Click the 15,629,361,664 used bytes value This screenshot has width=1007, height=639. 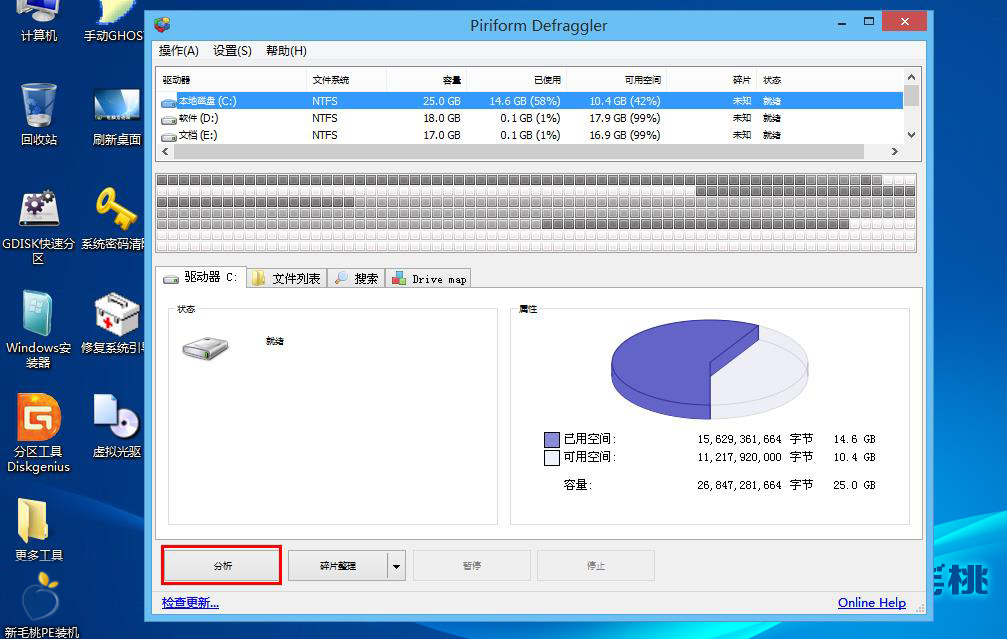(739, 439)
